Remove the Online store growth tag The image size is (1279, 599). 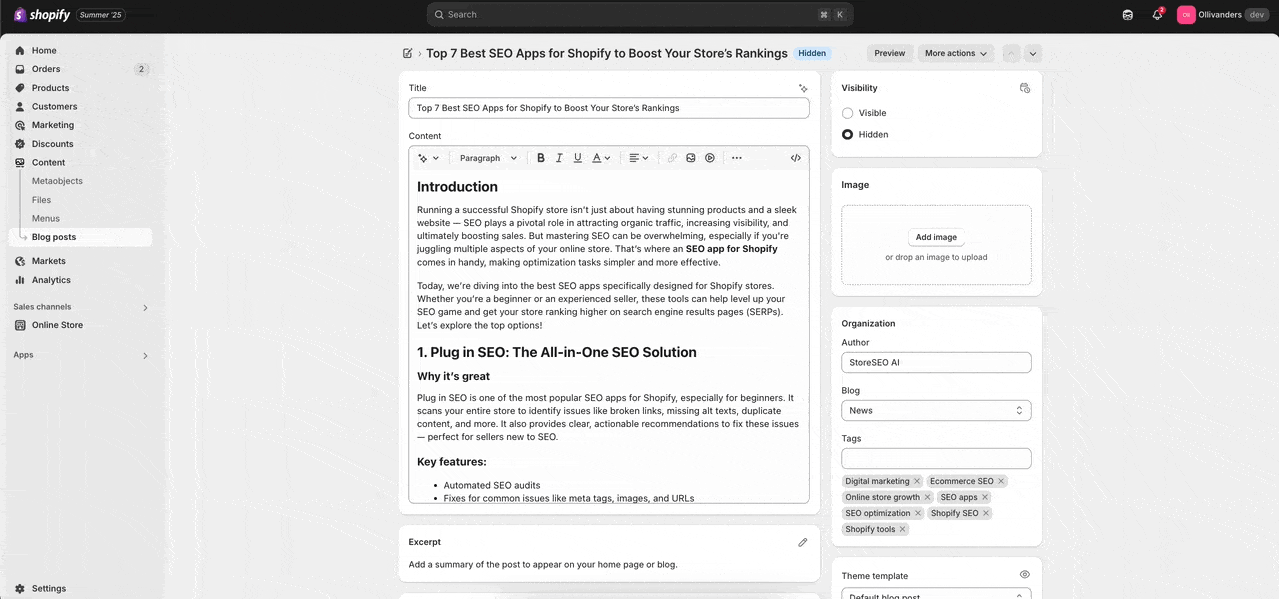click(x=927, y=497)
